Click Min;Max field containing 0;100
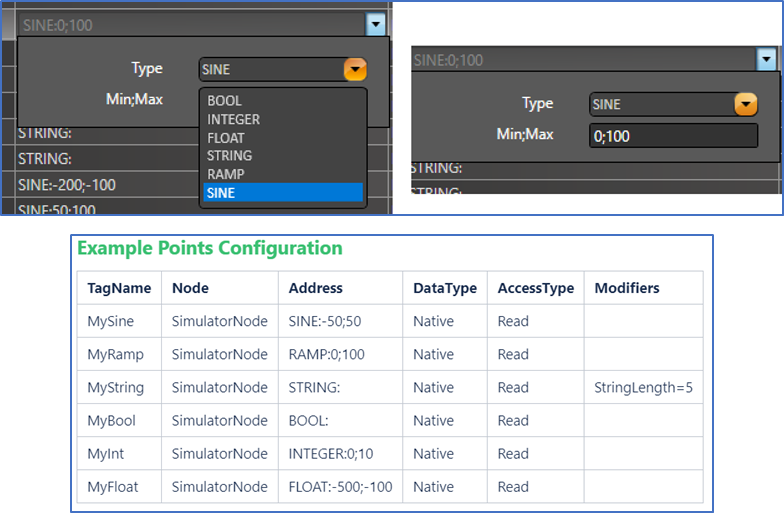 click(672, 136)
